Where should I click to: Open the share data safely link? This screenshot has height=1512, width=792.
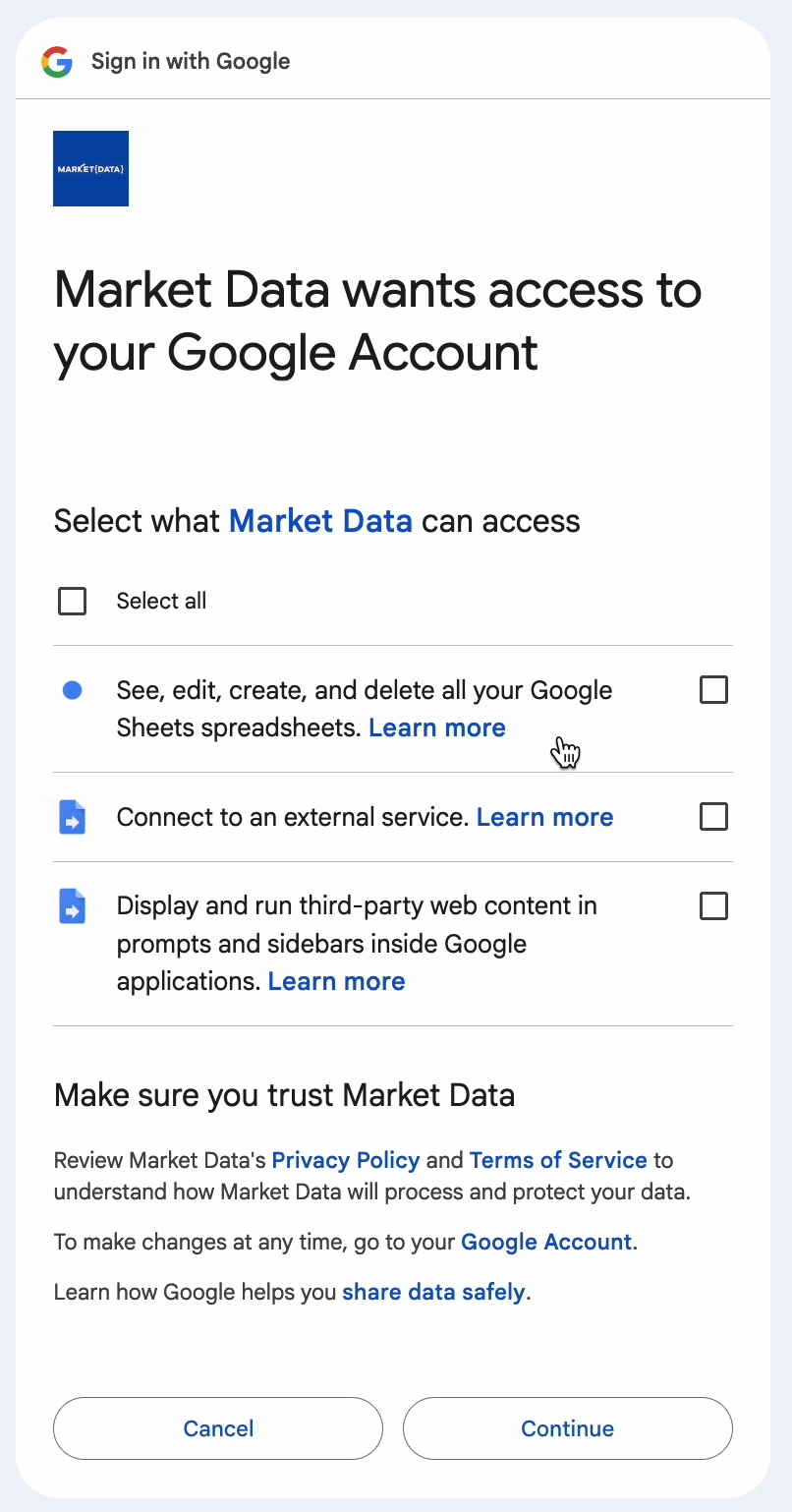click(434, 1291)
